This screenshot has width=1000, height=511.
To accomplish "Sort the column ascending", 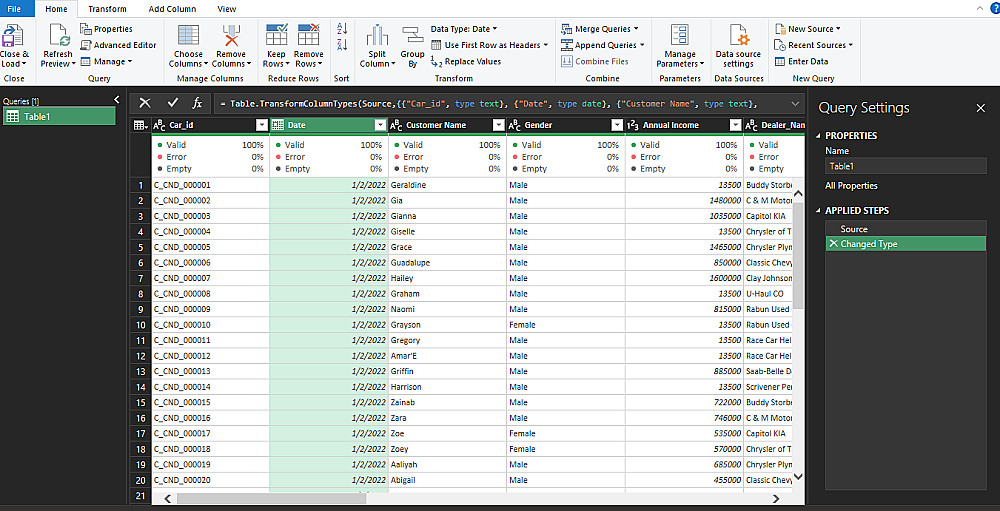I will click(342, 29).
